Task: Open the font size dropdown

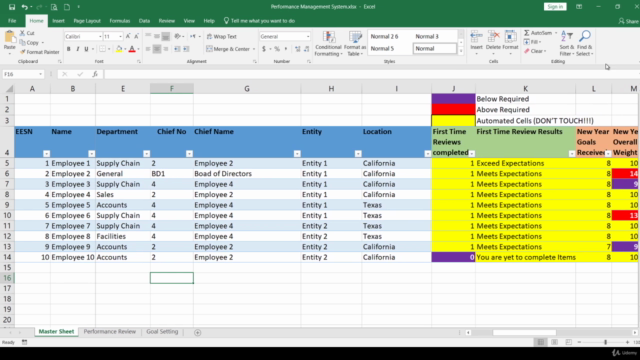Action: (120, 36)
